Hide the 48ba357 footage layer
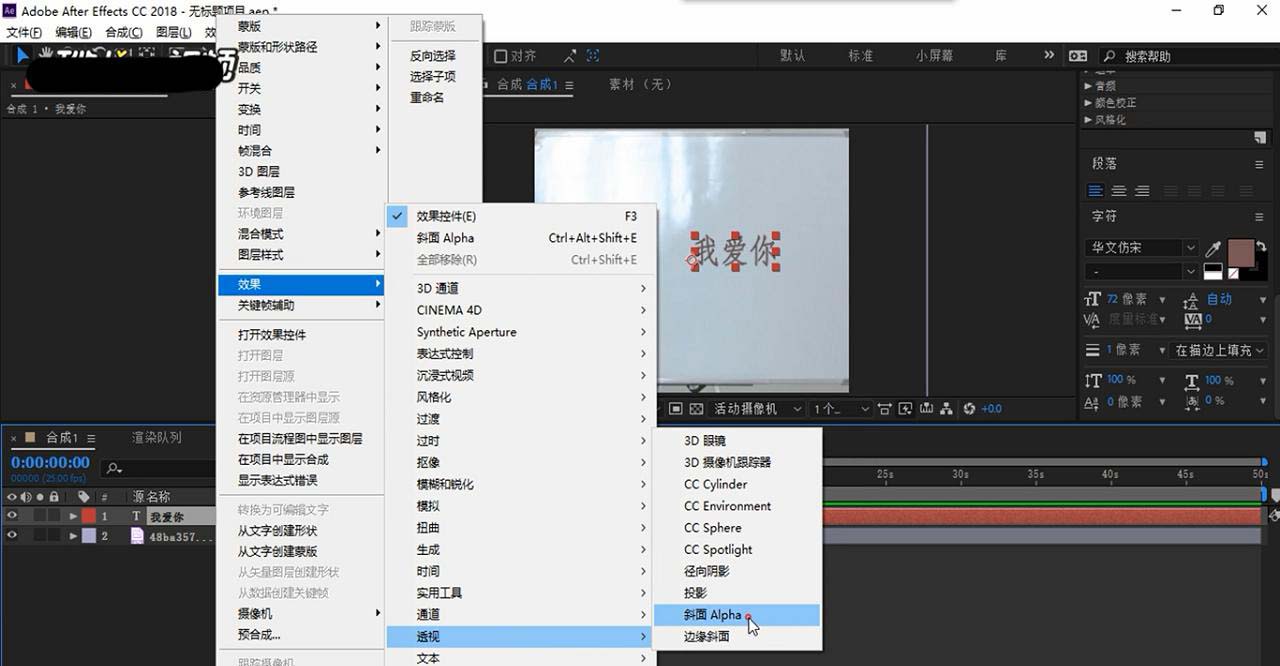 12,535
